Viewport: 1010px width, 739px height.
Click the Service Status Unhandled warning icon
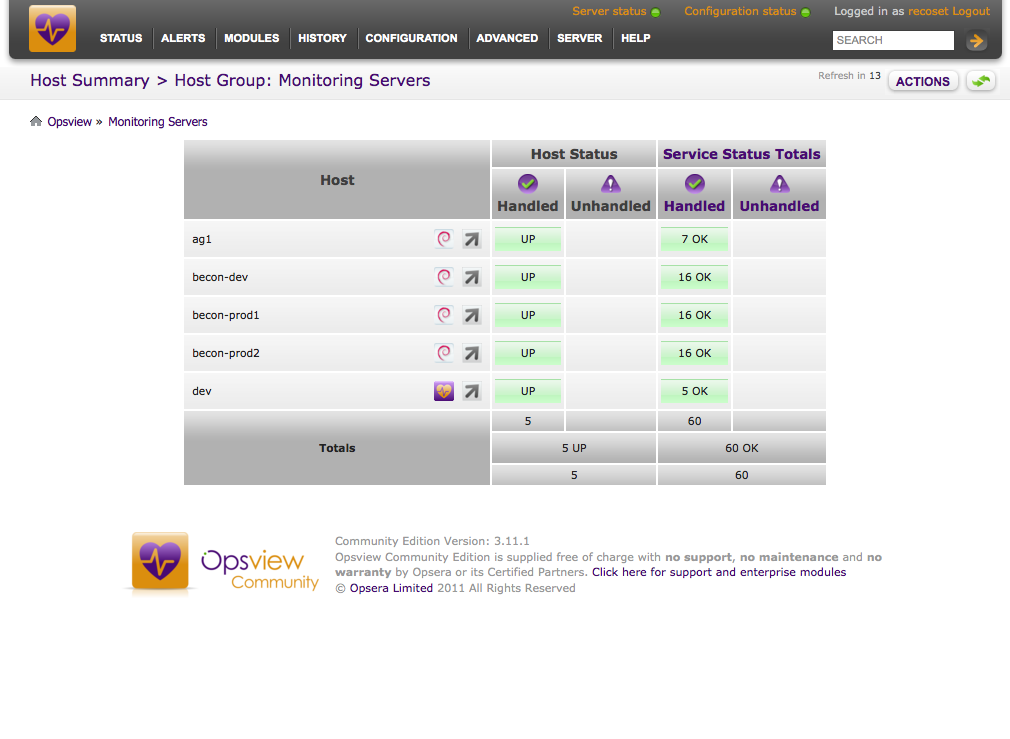(779, 184)
